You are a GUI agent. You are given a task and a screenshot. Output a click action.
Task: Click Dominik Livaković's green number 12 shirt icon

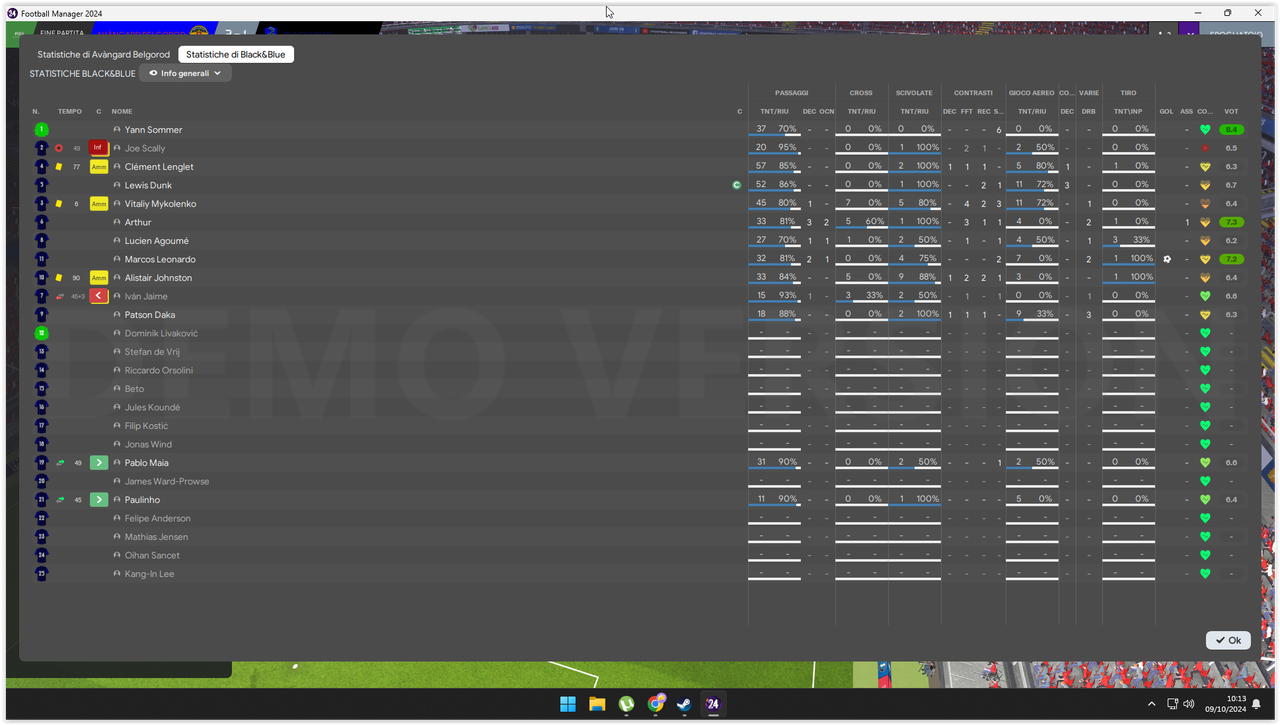coord(41,333)
